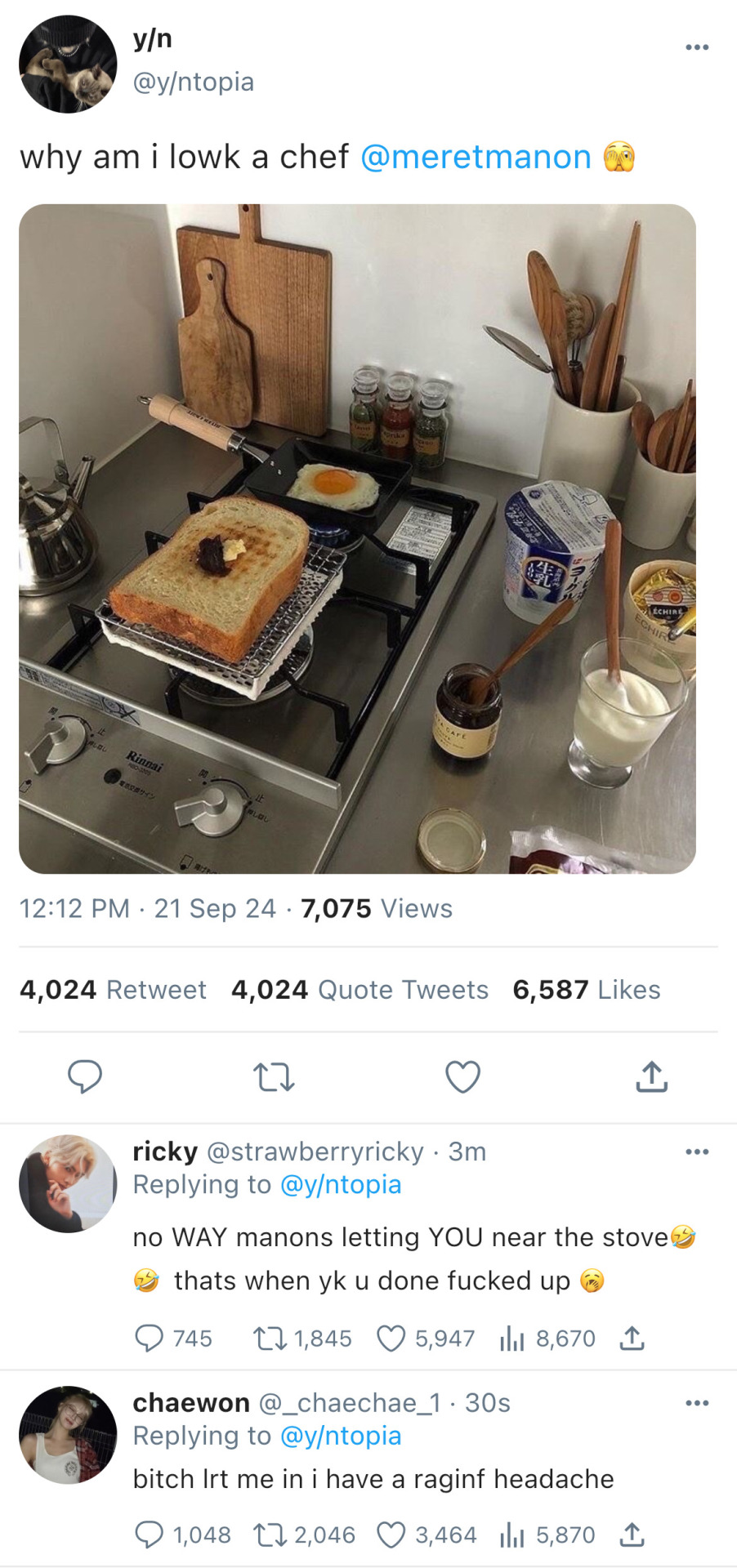
Task: Retweet ricky's reply showing 1,845
Action: [x=302, y=1339]
